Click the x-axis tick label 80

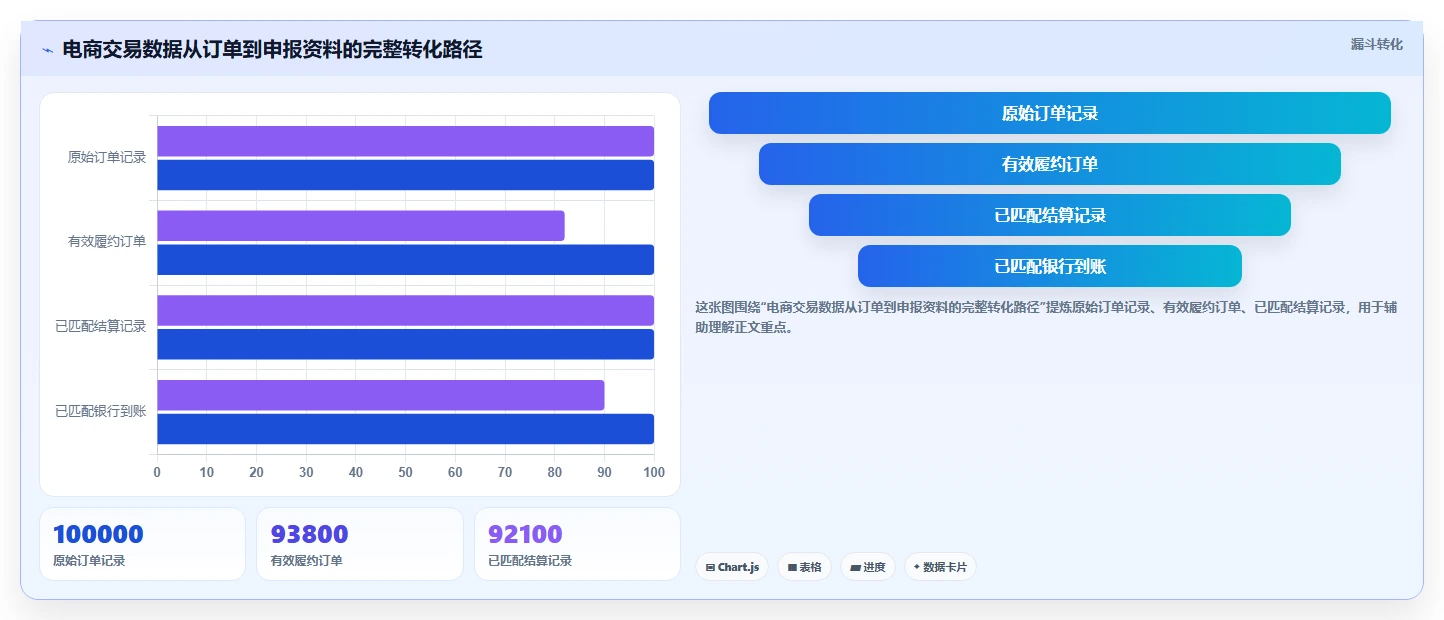point(555,473)
